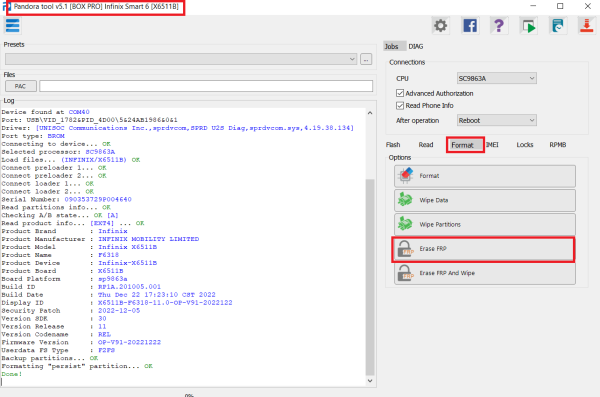
Task: Click the Erase FRP button label
Action: pos(433,248)
